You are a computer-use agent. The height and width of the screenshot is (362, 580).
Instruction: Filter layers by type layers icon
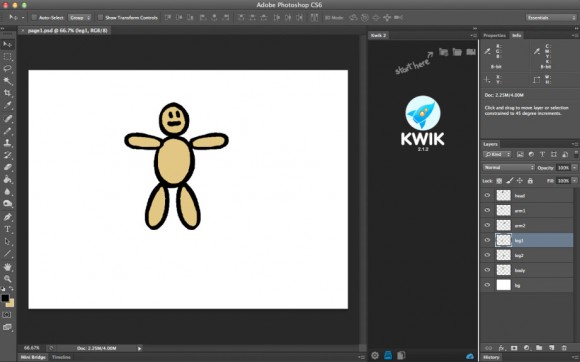click(542, 155)
